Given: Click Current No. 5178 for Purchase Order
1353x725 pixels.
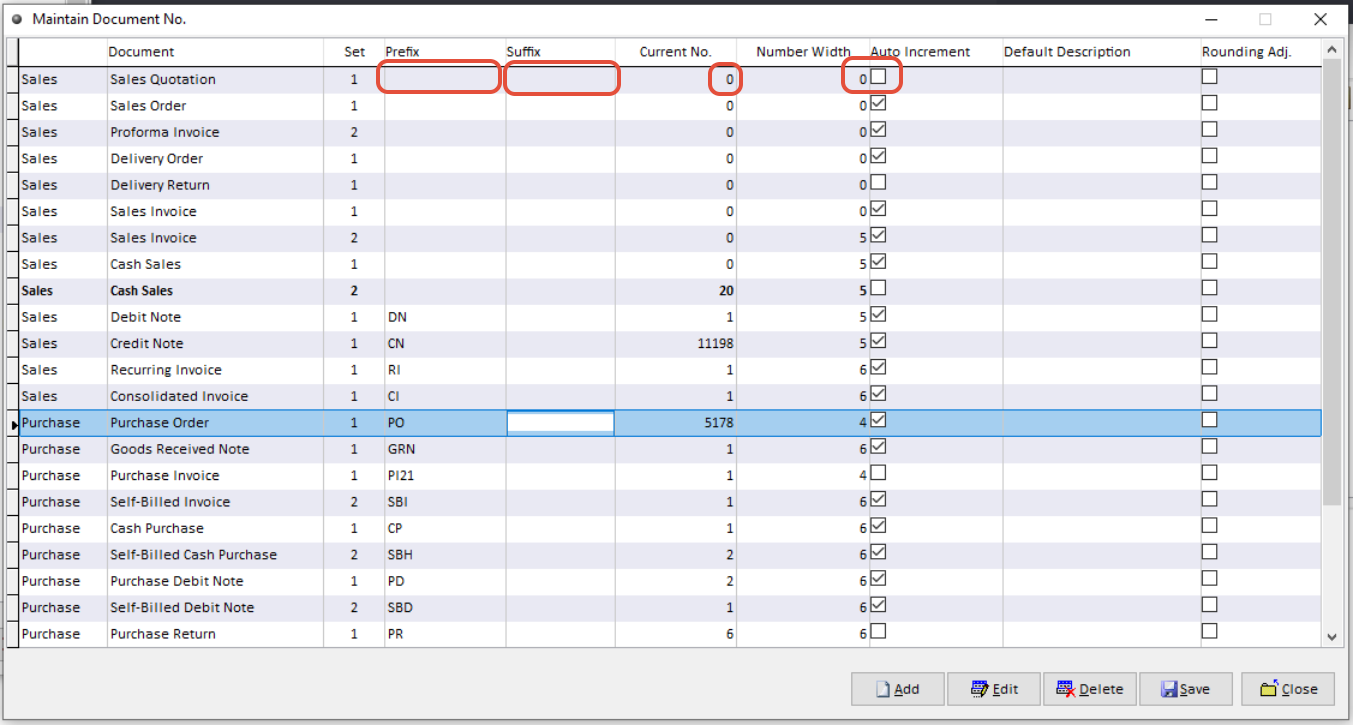Looking at the screenshot, I should (719, 423).
